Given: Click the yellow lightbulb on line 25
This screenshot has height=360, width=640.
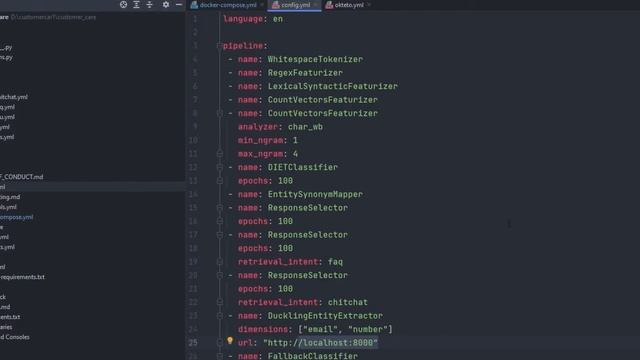Looking at the screenshot, I should [x=230, y=340].
